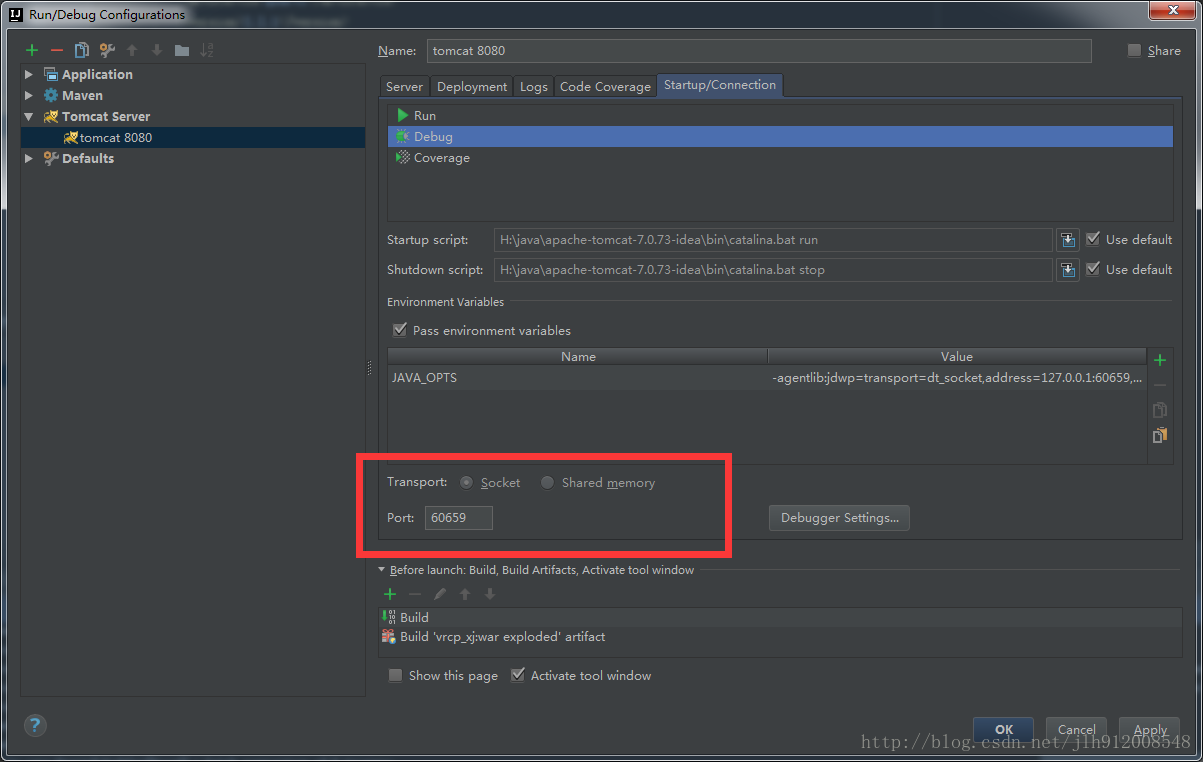Select Shared memory transport radio button
The width and height of the screenshot is (1203, 762).
547,483
